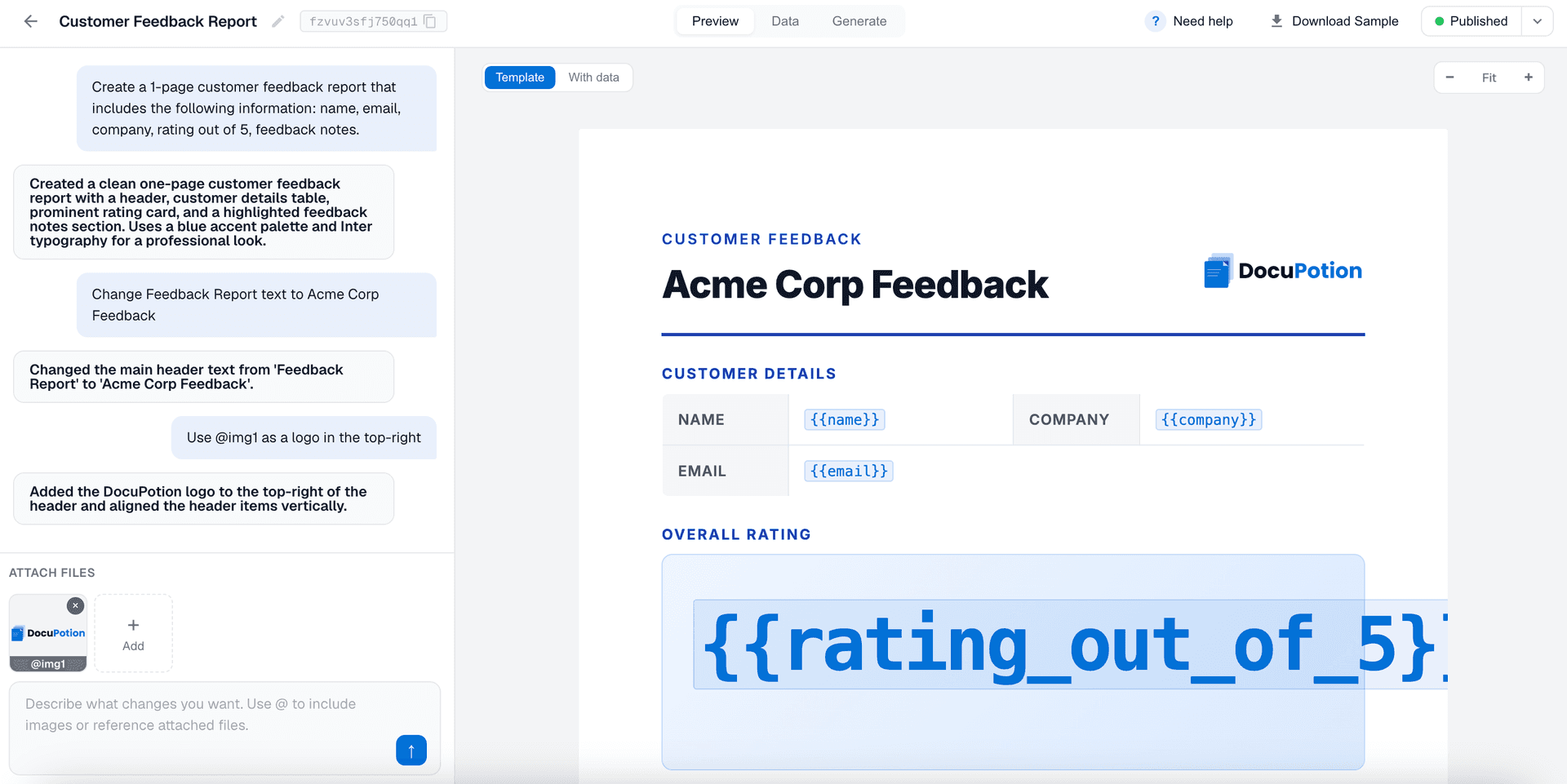Select the {{company}} placeholder
The image size is (1567, 784).
point(1209,419)
